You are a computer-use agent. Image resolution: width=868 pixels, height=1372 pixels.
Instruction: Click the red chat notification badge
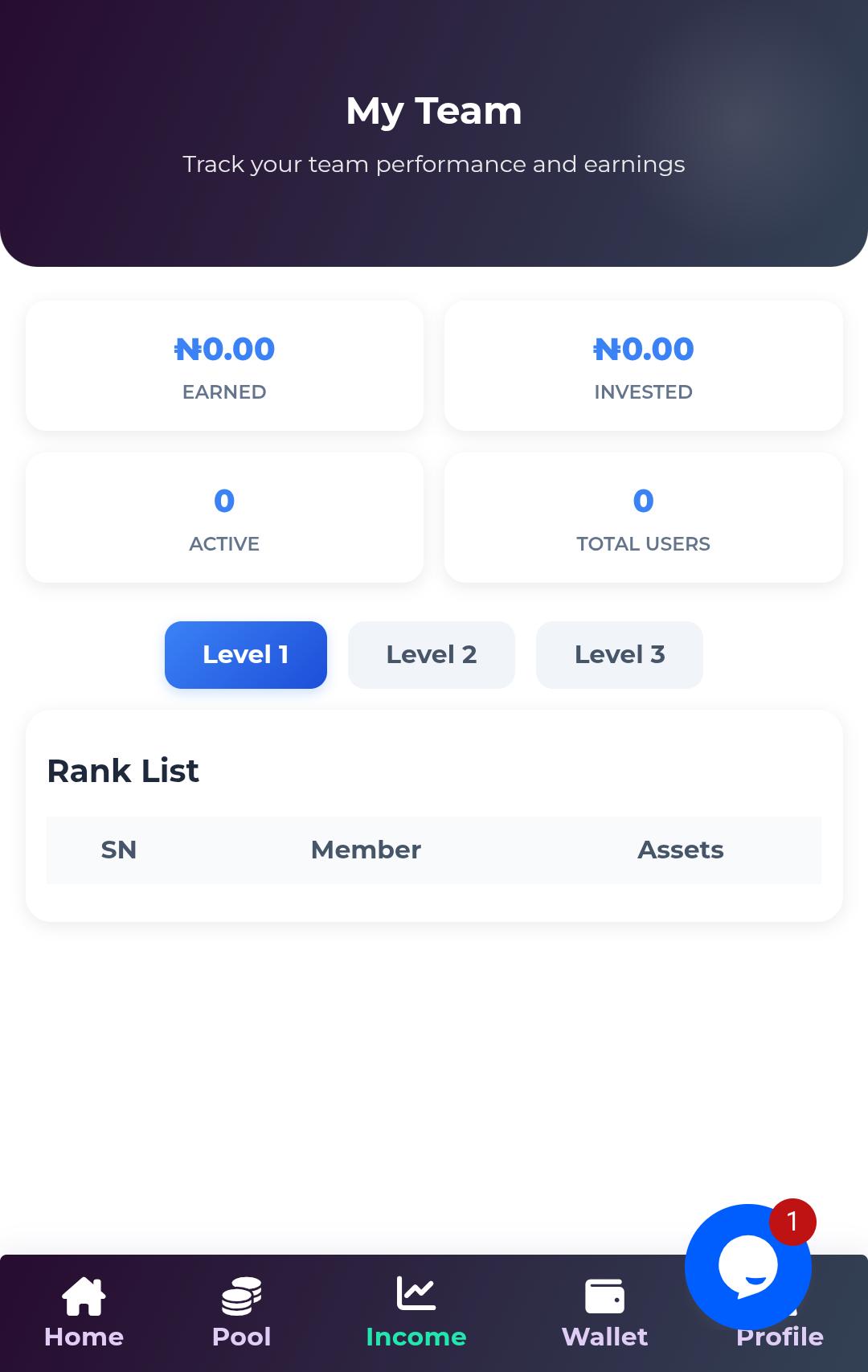click(x=792, y=1222)
